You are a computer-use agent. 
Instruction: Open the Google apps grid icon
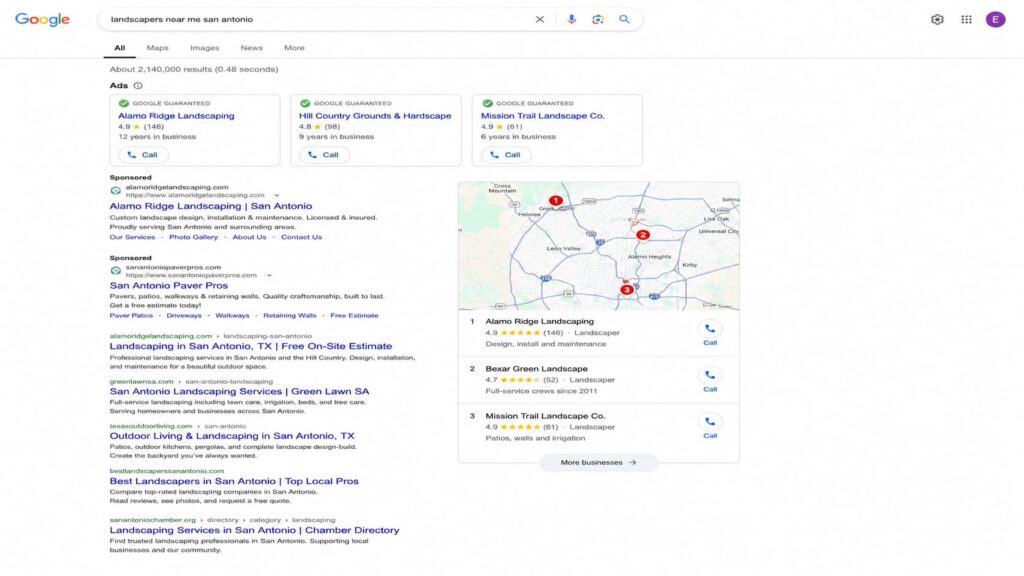967,20
